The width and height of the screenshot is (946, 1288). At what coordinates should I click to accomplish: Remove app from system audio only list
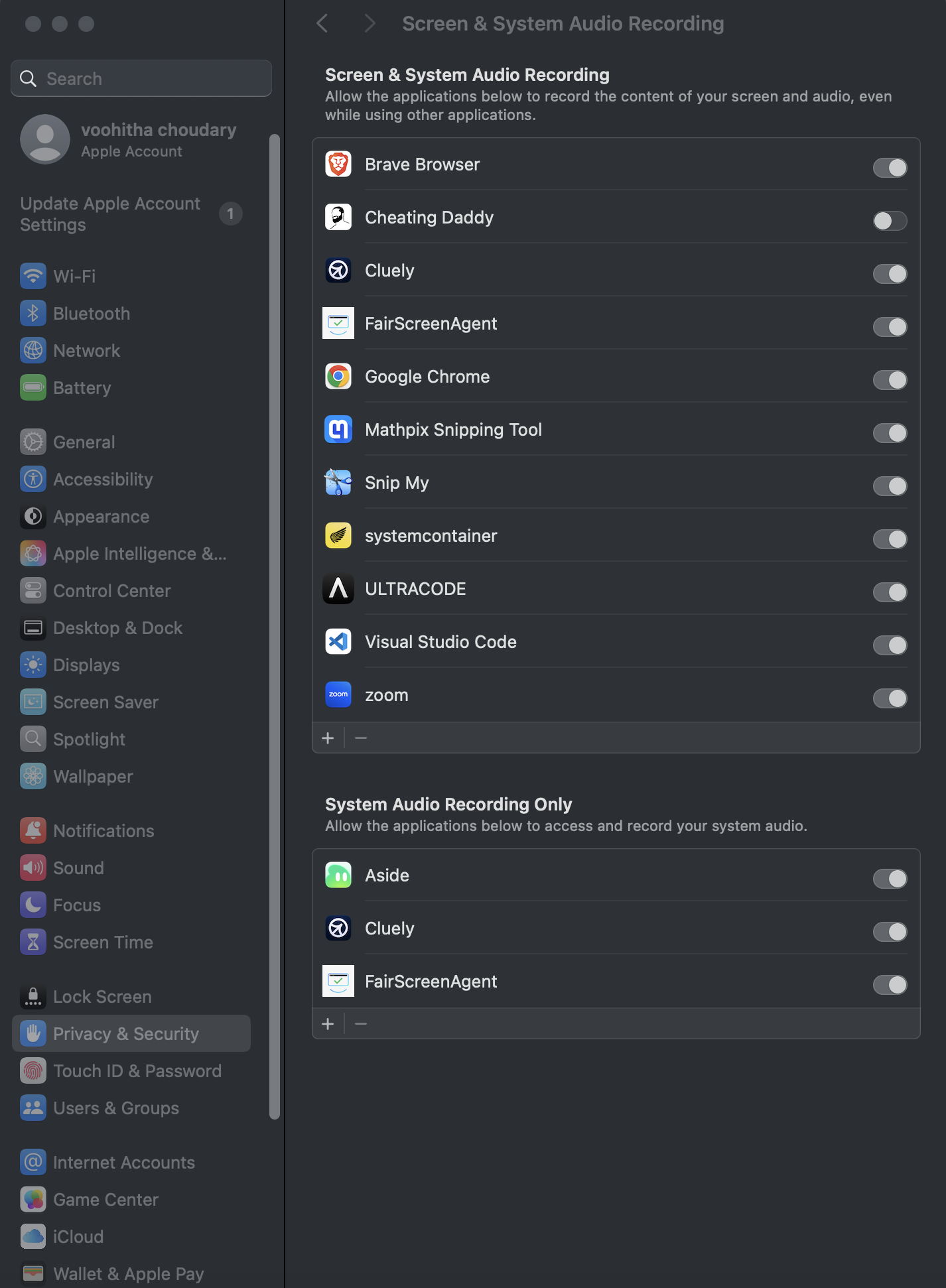click(x=361, y=1024)
